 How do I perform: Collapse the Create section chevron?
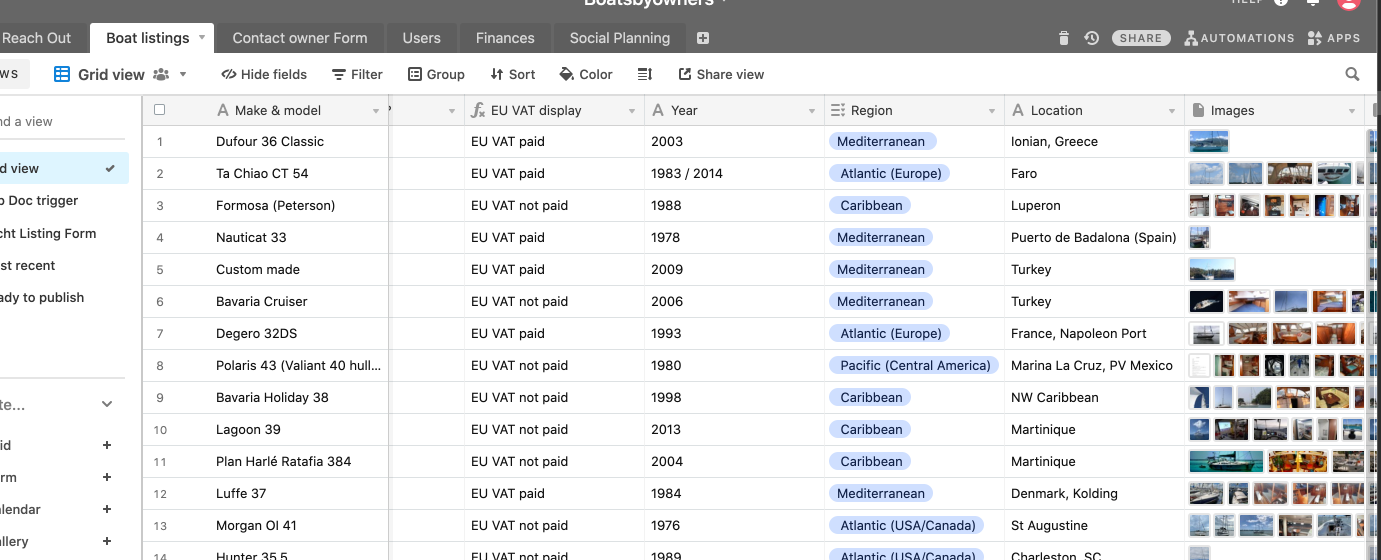pyautogui.click(x=107, y=405)
